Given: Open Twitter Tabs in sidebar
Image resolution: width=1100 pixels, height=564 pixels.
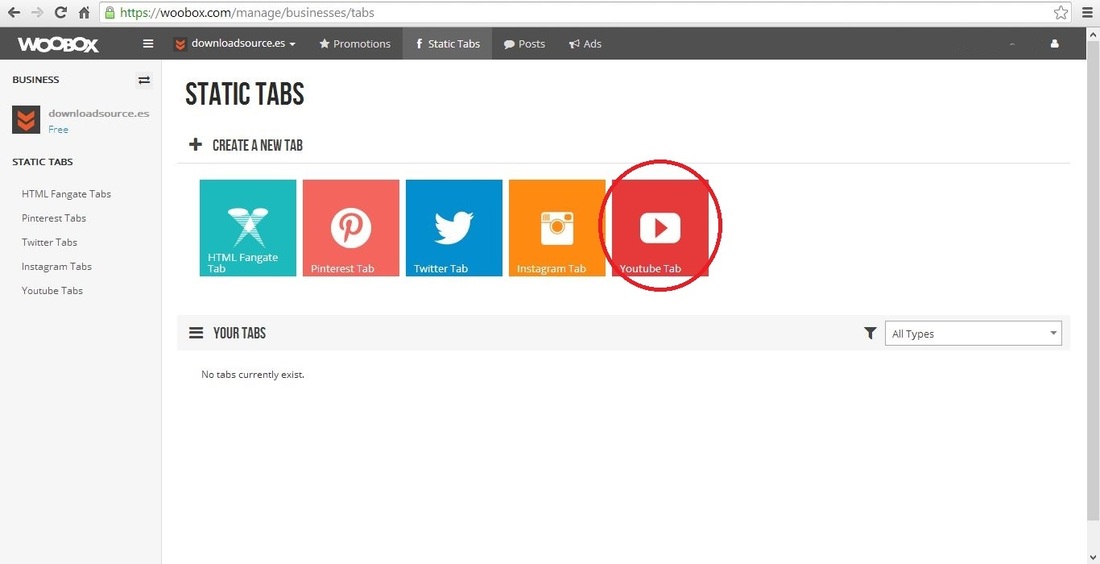Looking at the screenshot, I should pos(49,242).
